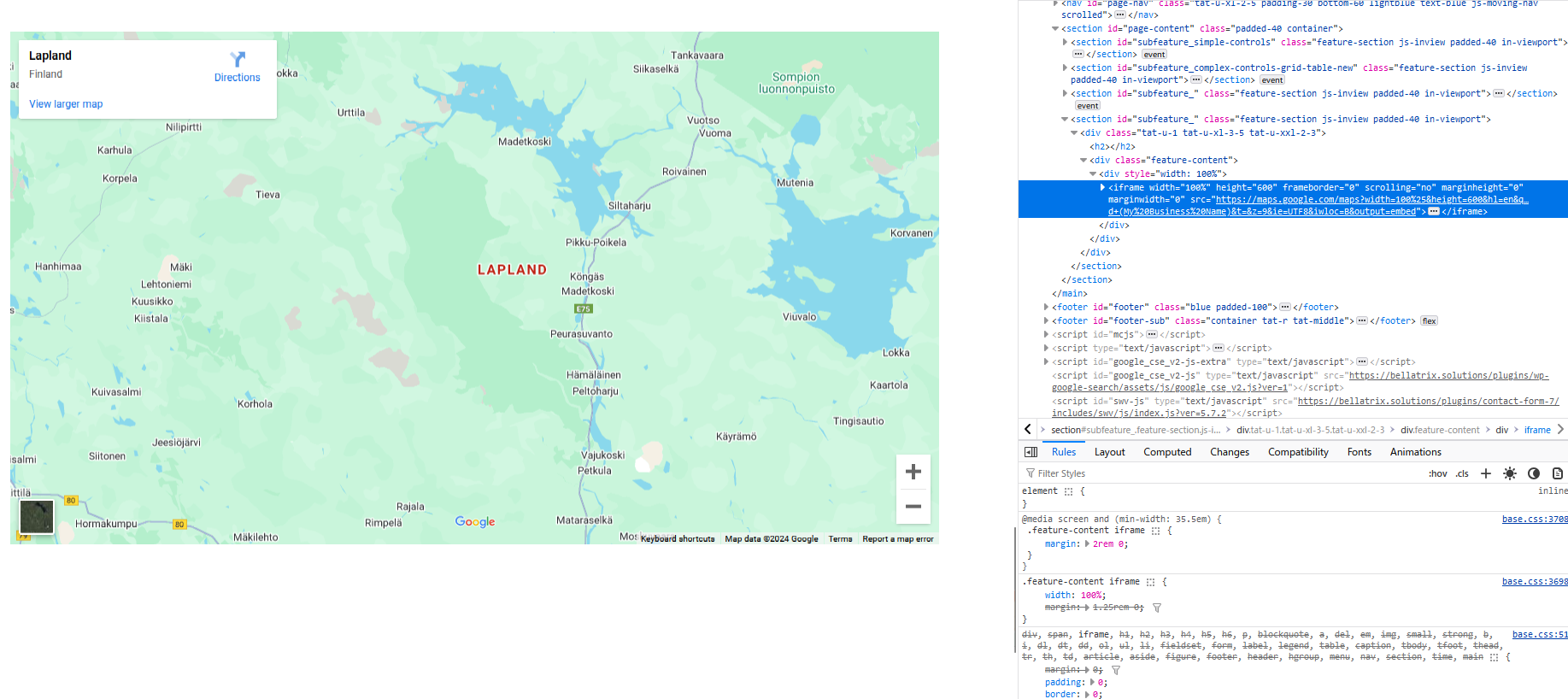Image resolution: width=1568 pixels, height=699 pixels.
Task: Expand the subfeature_simple-controls section node
Action: (1065, 42)
